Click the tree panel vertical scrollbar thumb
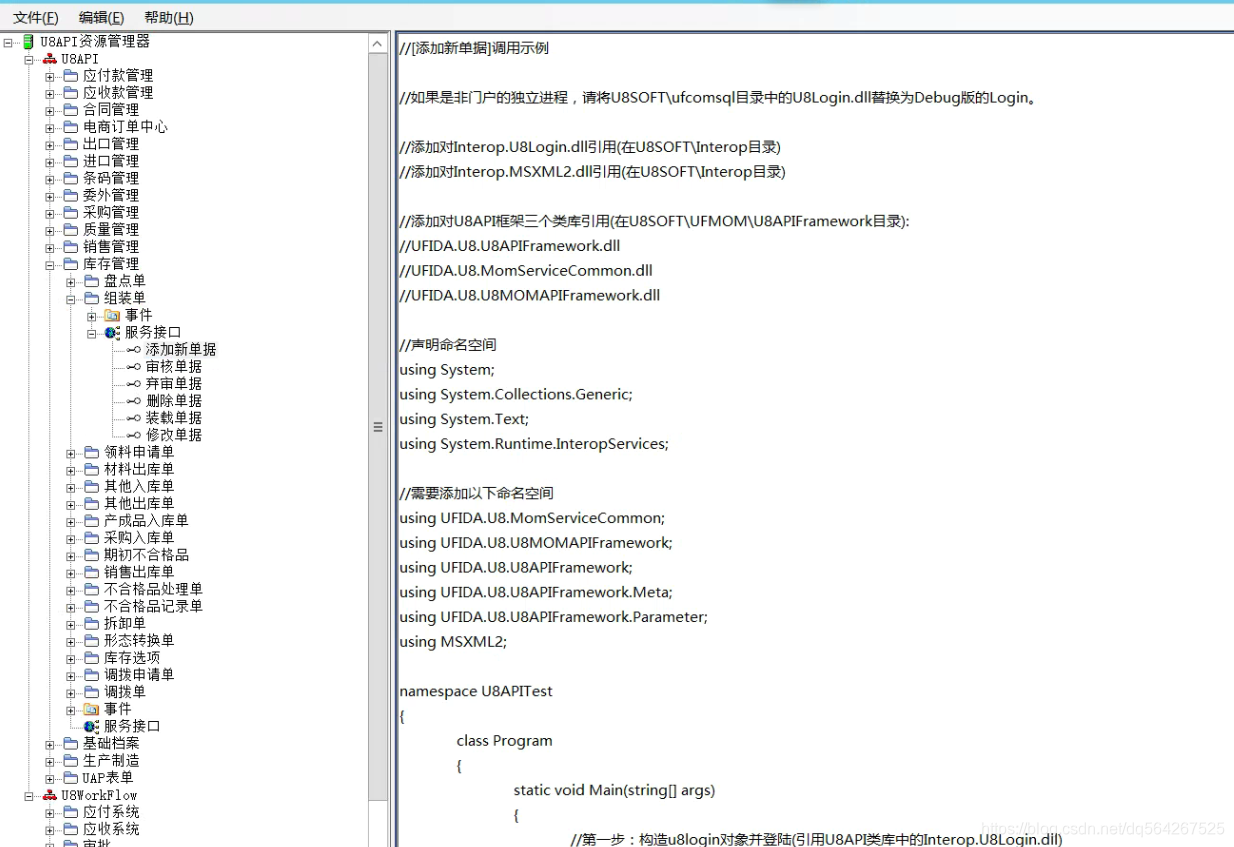Screen dimensions: 1234x847 (x=378, y=427)
